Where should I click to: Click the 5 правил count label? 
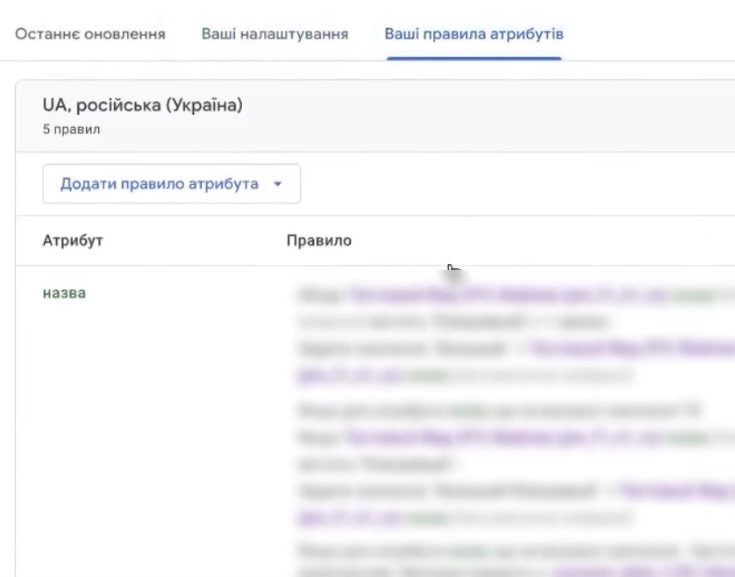tap(71, 130)
